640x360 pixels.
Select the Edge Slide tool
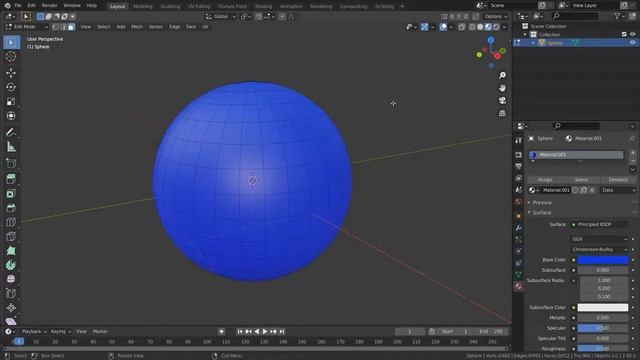click(x=11, y=293)
